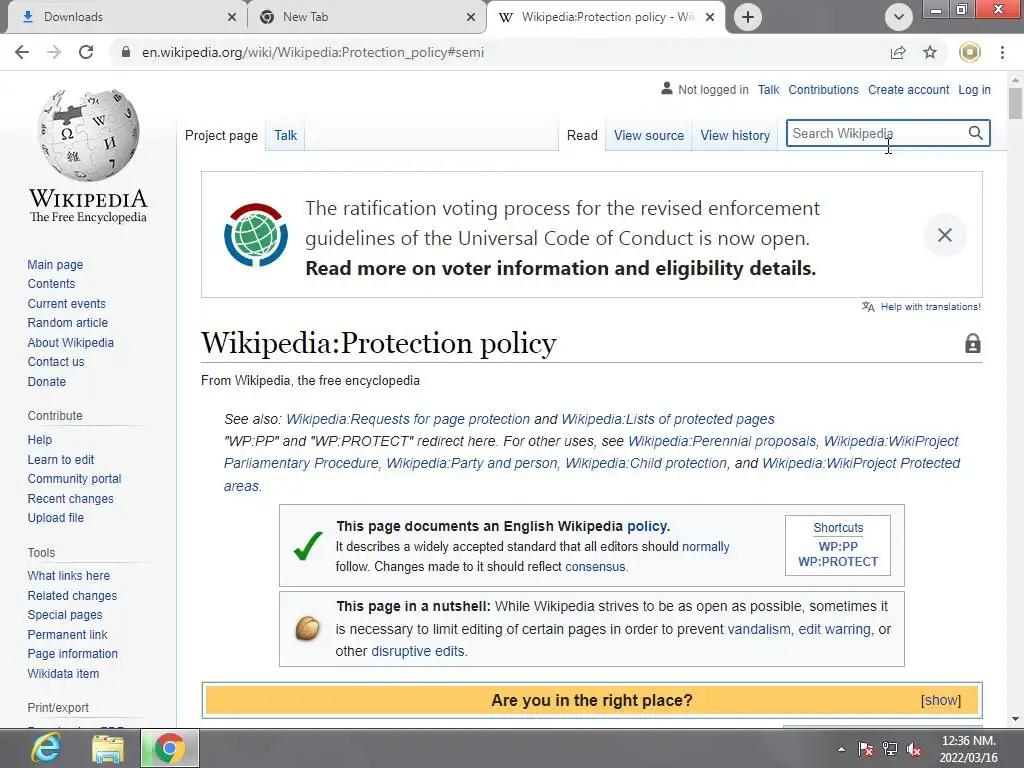Open the edit warring link
The width and height of the screenshot is (1024, 768).
[x=835, y=629]
